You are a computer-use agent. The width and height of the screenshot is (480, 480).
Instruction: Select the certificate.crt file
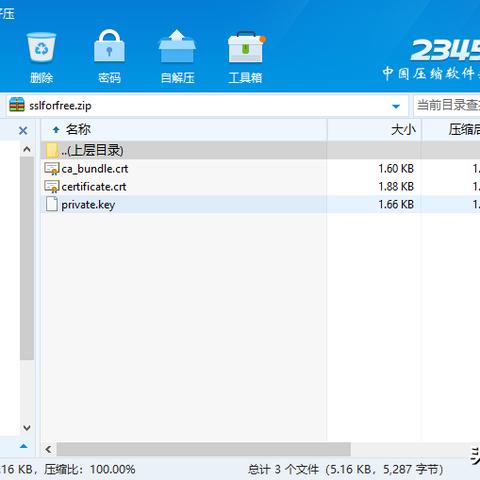(94, 187)
